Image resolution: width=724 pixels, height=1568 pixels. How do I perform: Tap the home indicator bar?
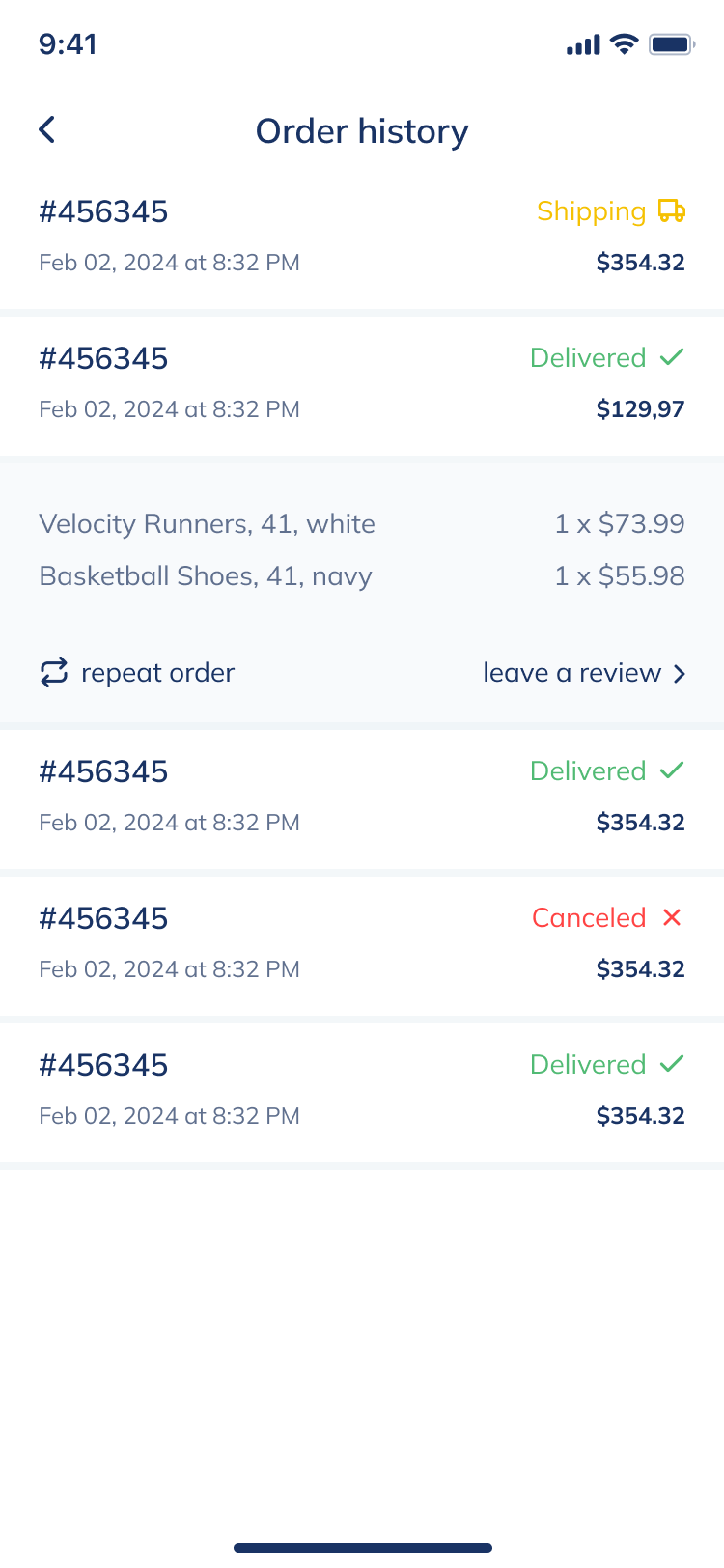pyautogui.click(x=362, y=1548)
